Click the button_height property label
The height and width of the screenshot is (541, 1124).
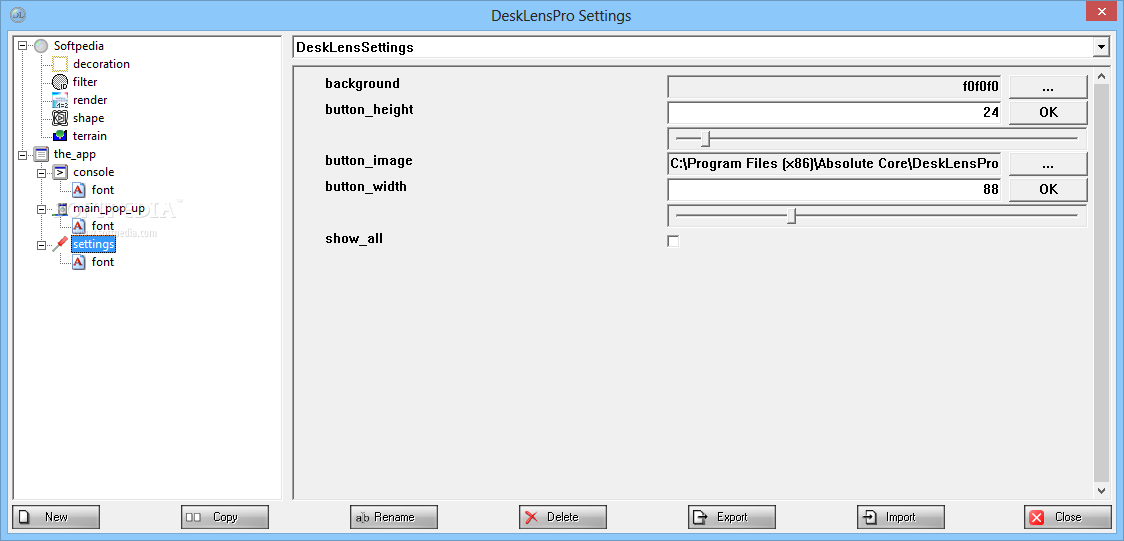pyautogui.click(x=369, y=110)
